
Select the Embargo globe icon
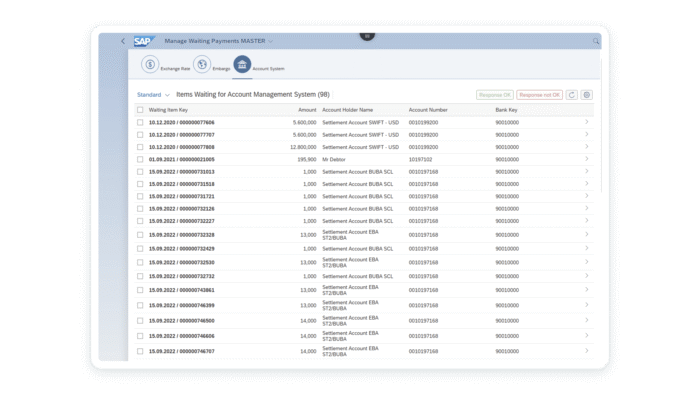202,64
